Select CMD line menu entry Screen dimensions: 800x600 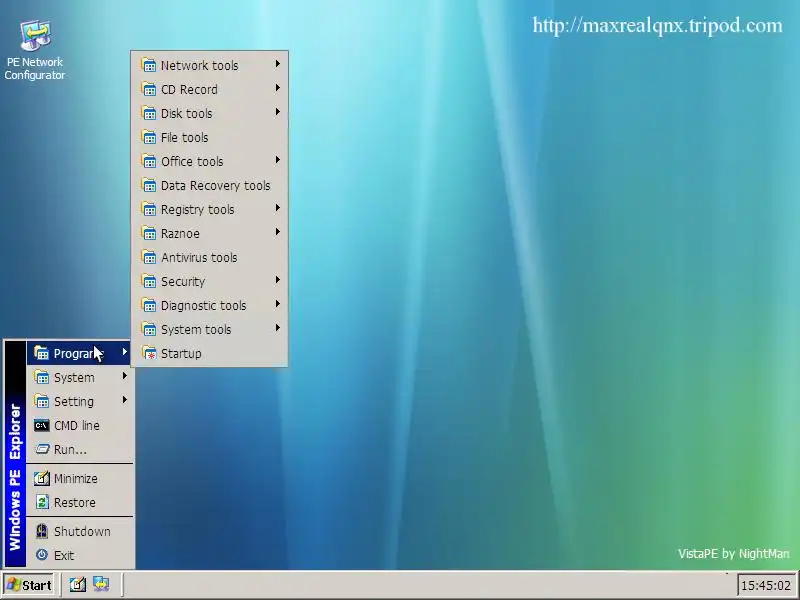coord(80,425)
